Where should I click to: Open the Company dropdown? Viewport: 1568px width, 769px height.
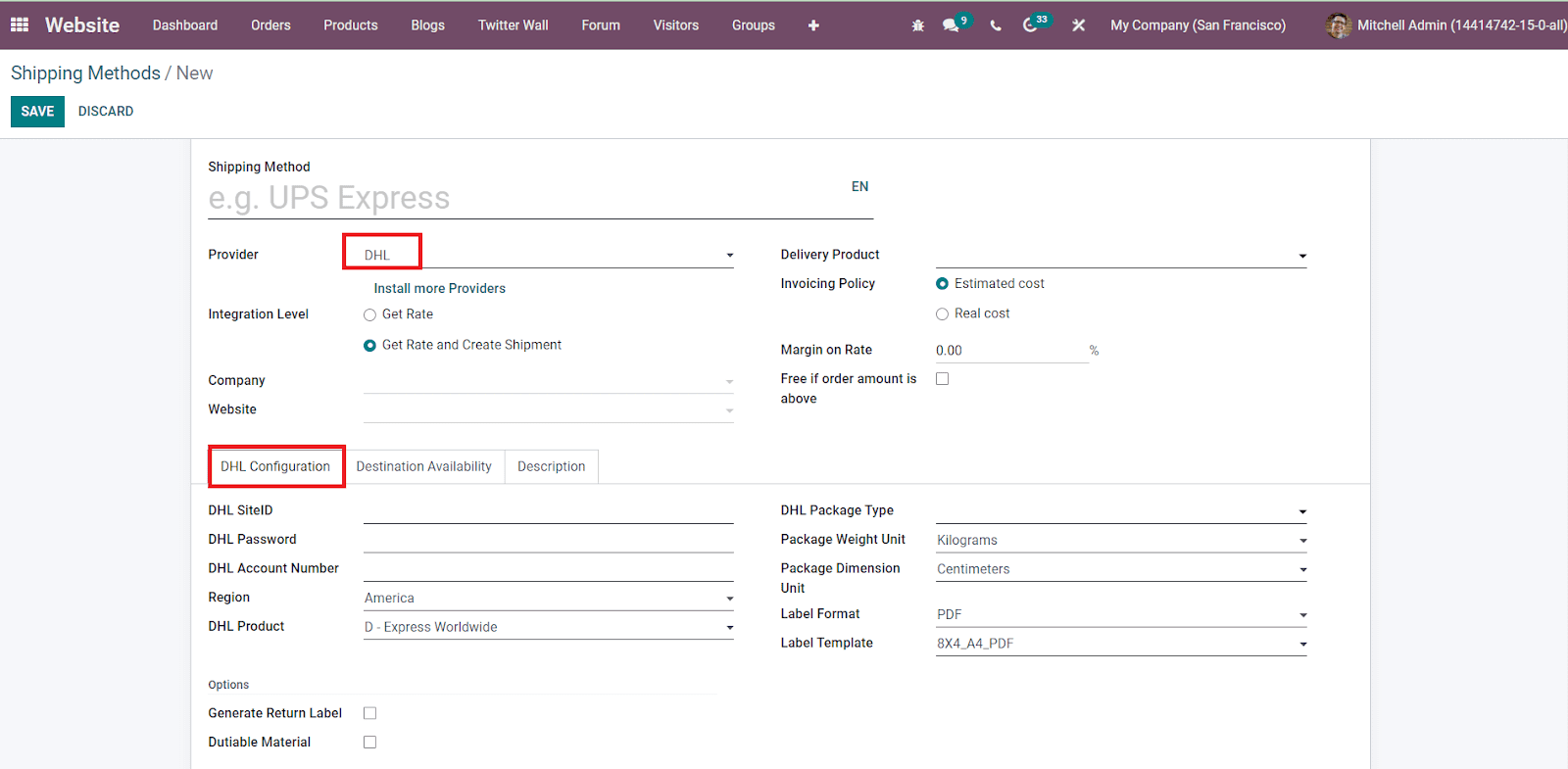[x=549, y=381]
